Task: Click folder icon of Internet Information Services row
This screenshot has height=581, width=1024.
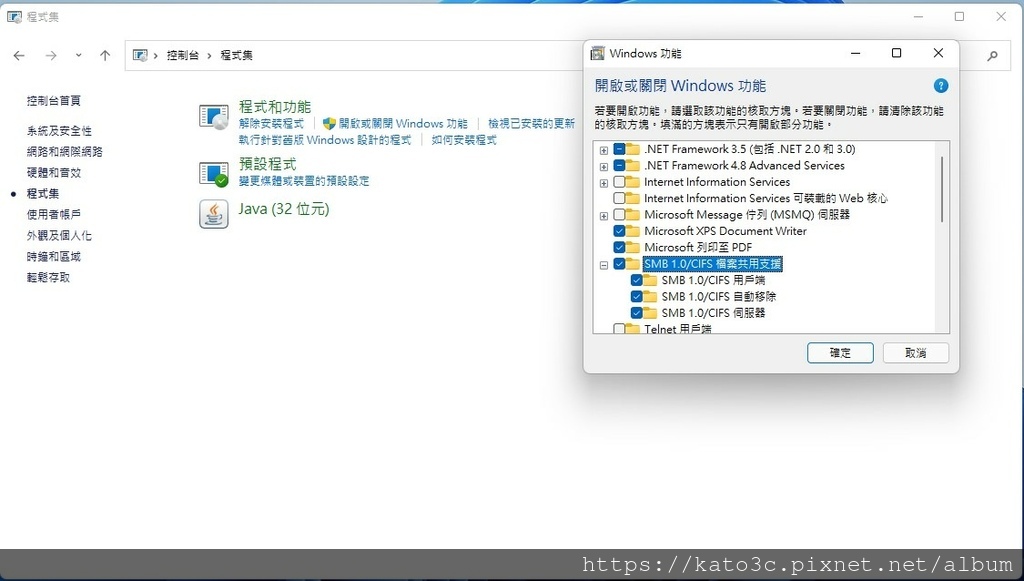Action: click(632, 182)
